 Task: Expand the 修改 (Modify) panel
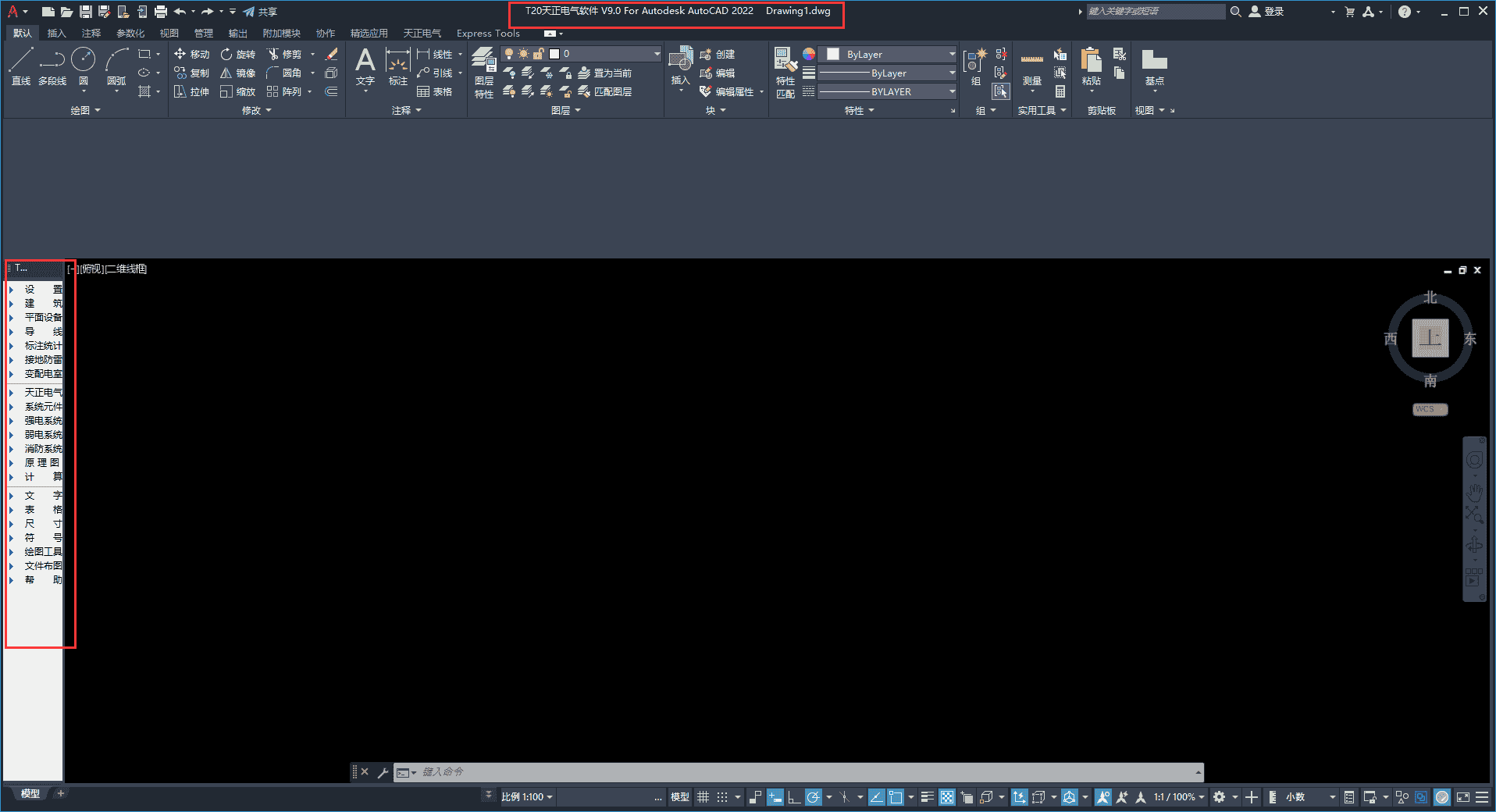pos(256,110)
